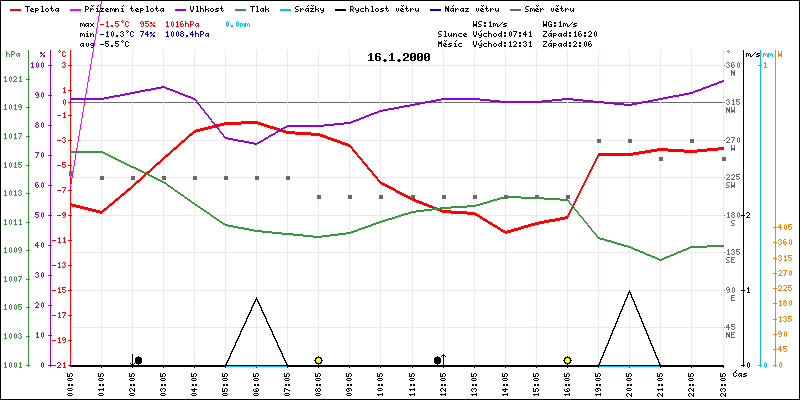Screen dimensions: 800x400
Task: Click the min temperature value -10.3°C
Action: point(118,33)
